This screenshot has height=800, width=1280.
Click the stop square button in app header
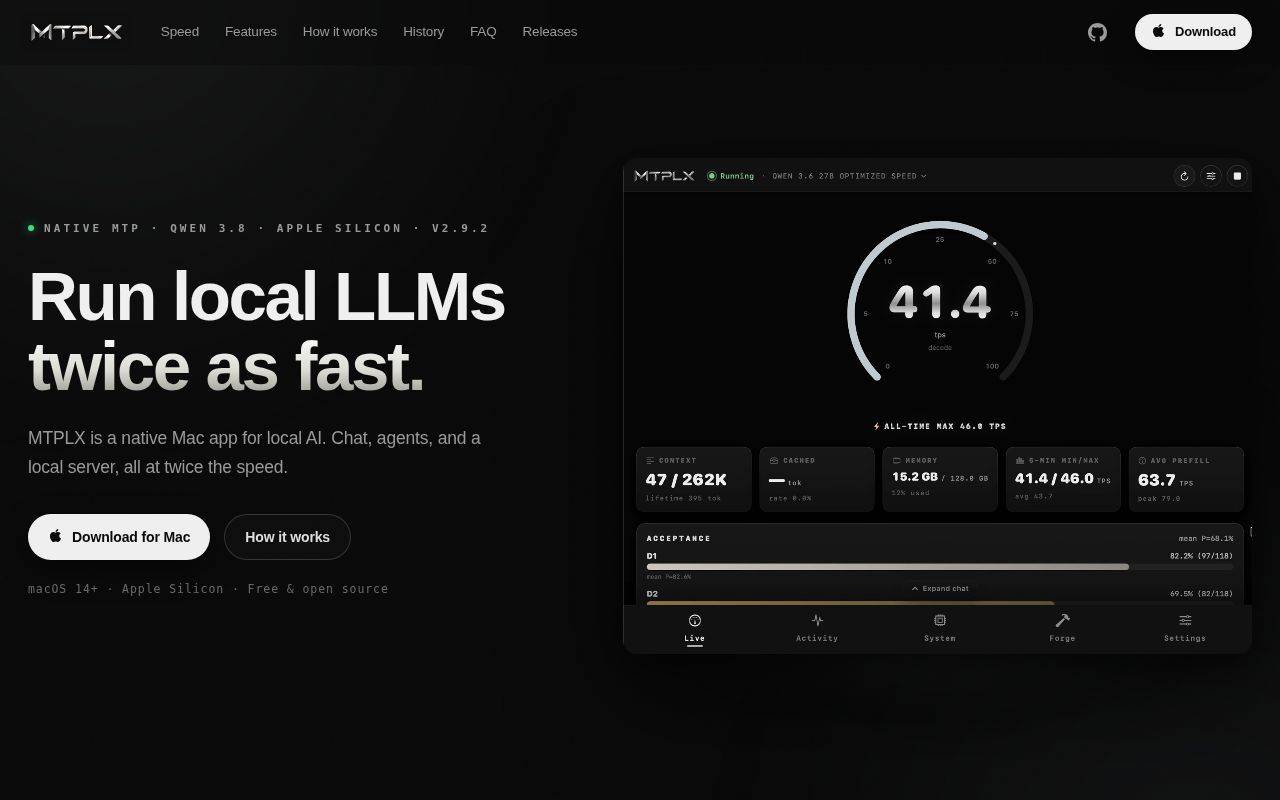[1237, 176]
